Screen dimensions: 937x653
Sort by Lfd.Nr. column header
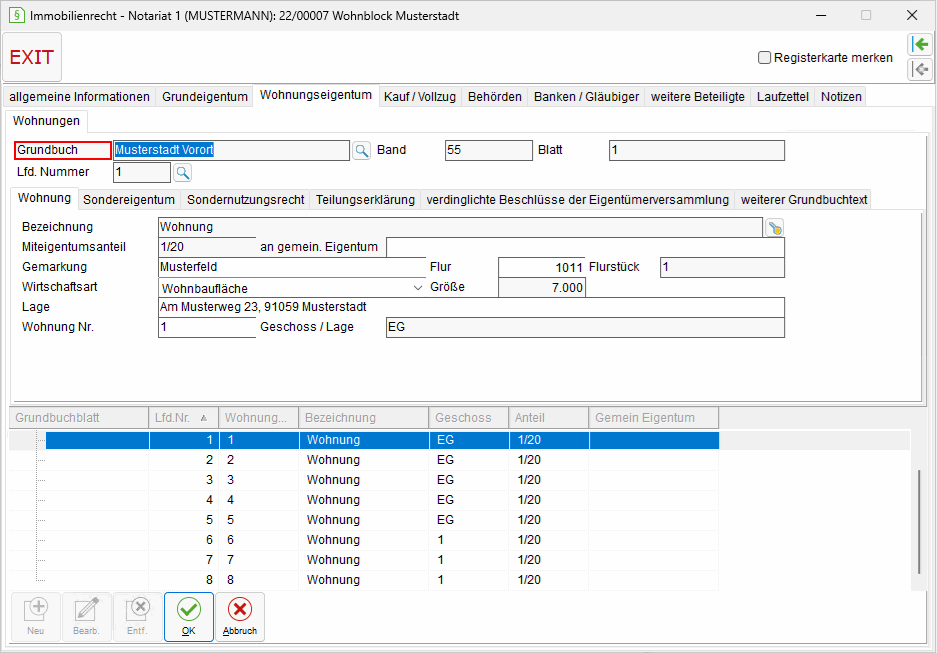click(183, 418)
